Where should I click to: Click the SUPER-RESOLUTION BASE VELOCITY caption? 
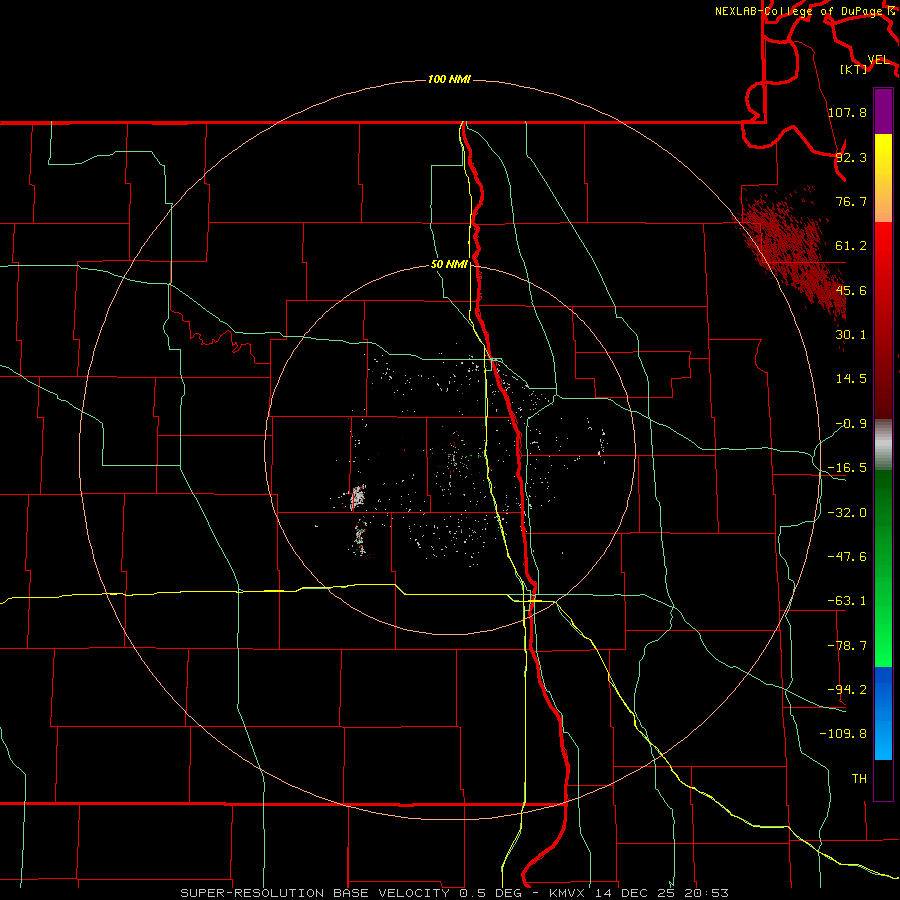click(x=315, y=893)
